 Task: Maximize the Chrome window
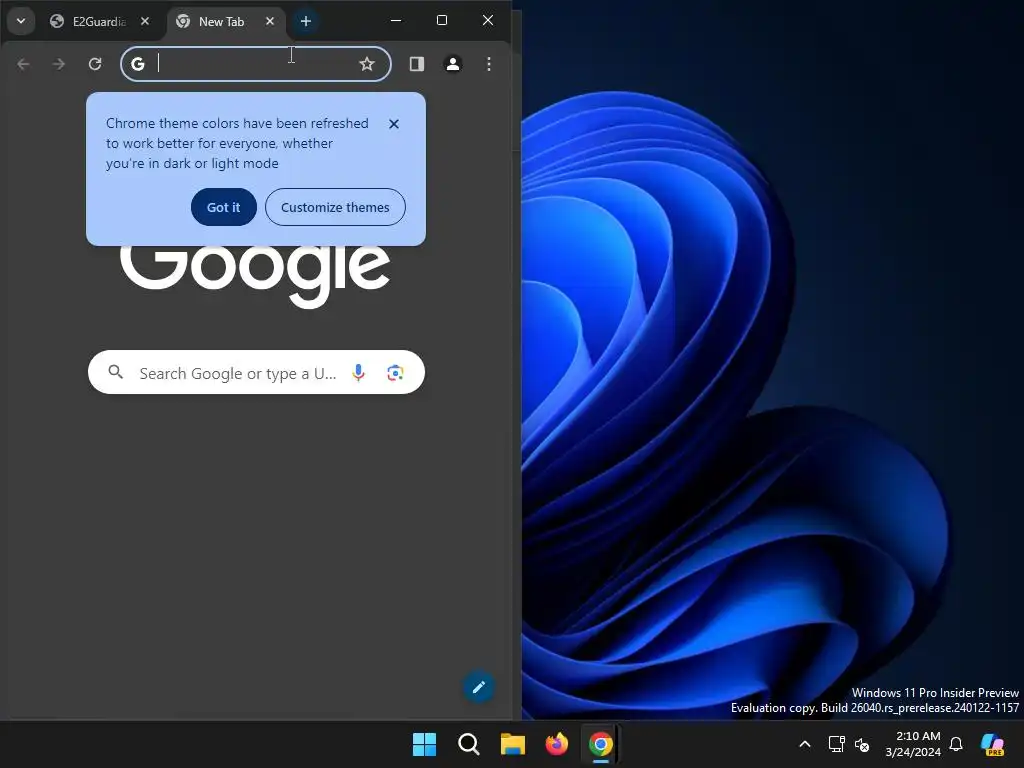[442, 21]
